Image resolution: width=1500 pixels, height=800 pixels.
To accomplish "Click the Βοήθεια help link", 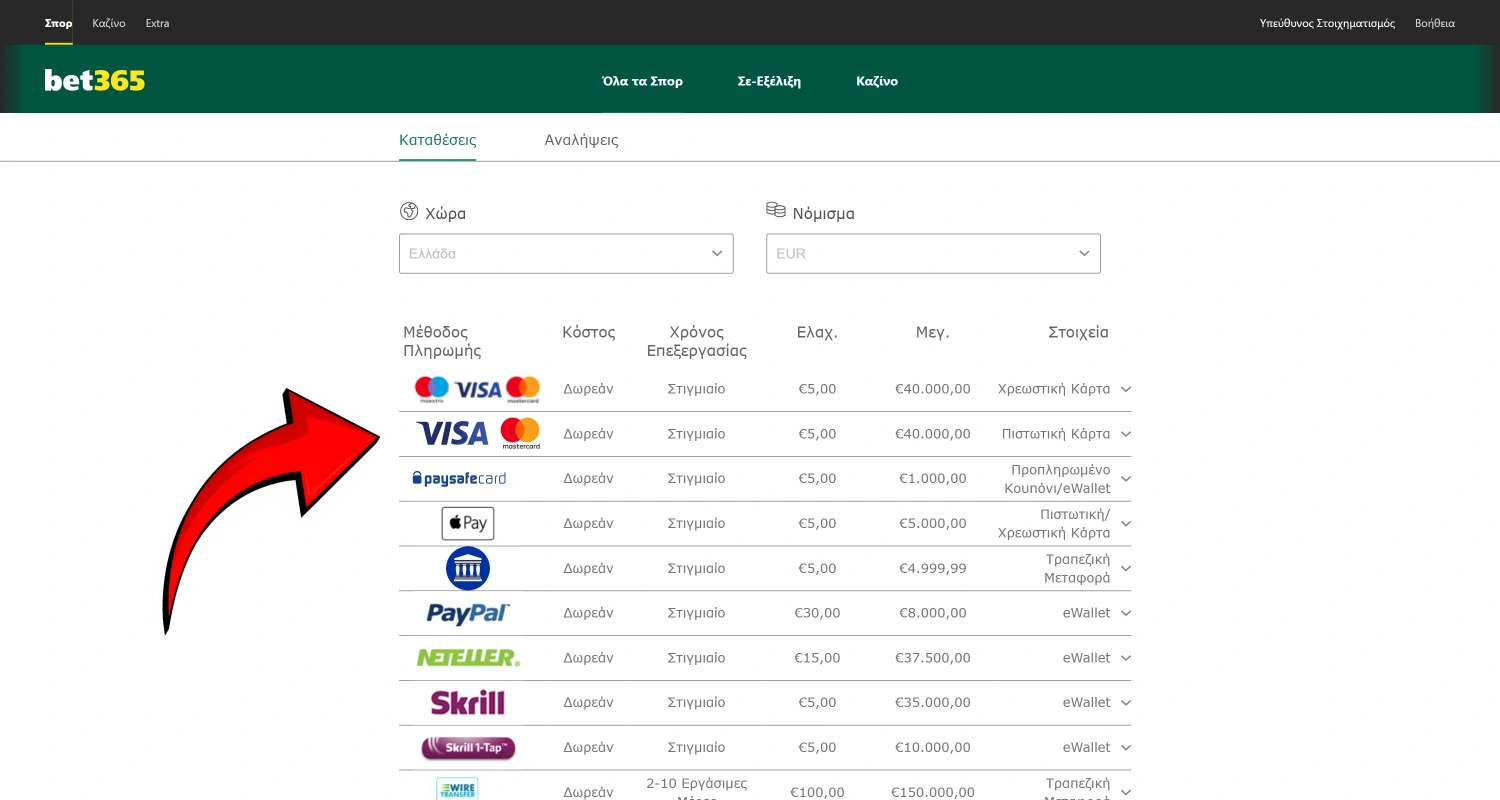I will (x=1434, y=23).
